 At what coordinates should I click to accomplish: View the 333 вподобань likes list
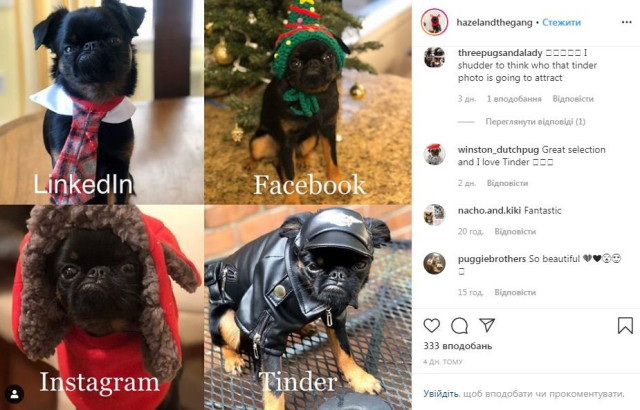pos(458,346)
